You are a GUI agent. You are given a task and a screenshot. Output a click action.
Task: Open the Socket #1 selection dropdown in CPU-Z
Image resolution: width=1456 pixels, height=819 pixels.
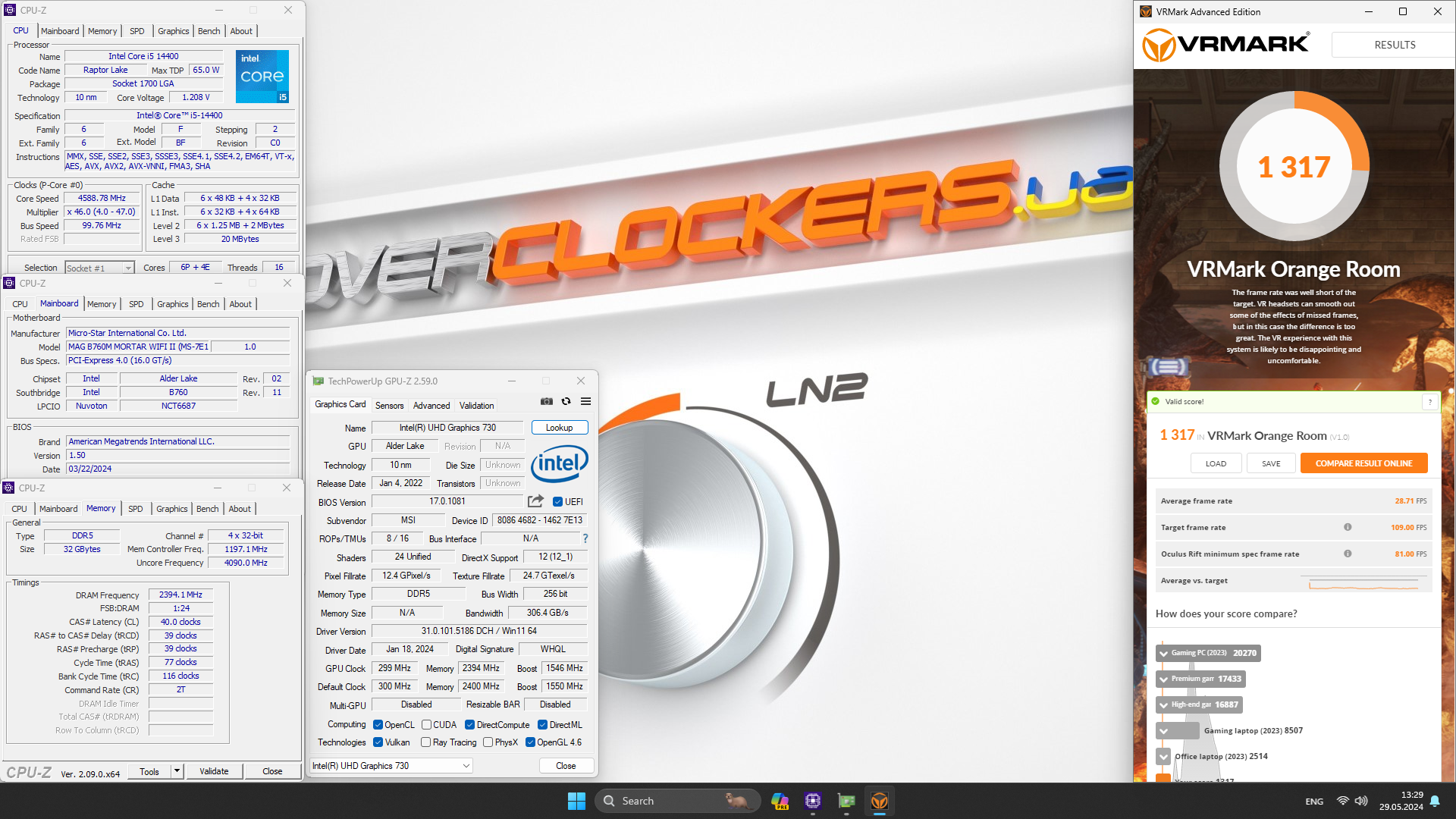[99, 268]
